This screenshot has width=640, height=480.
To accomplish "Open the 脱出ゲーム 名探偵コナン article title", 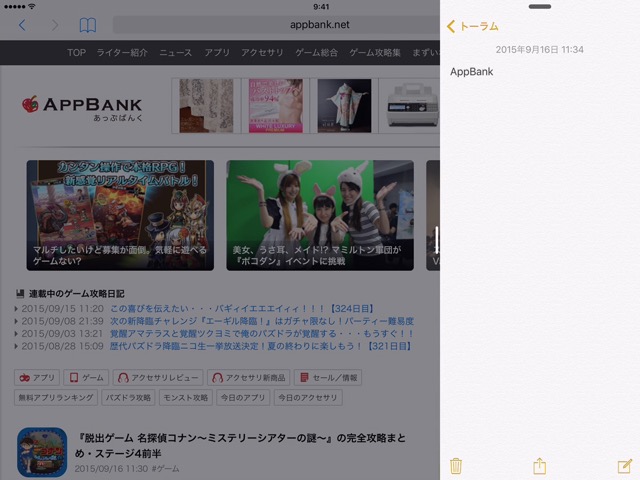I will [x=241, y=446].
